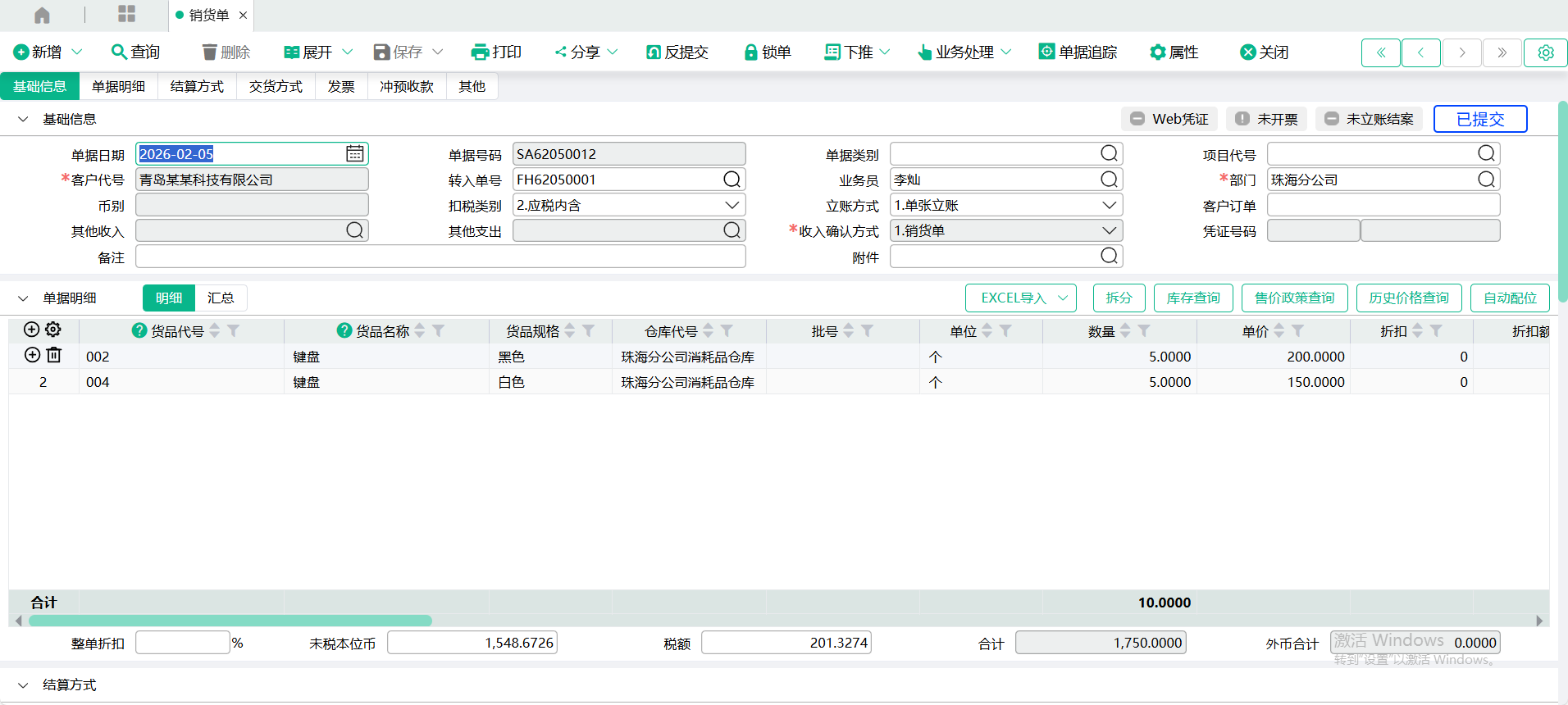Click the search icon in 业务员 field
This screenshot has height=705, width=1568.
point(1109,180)
